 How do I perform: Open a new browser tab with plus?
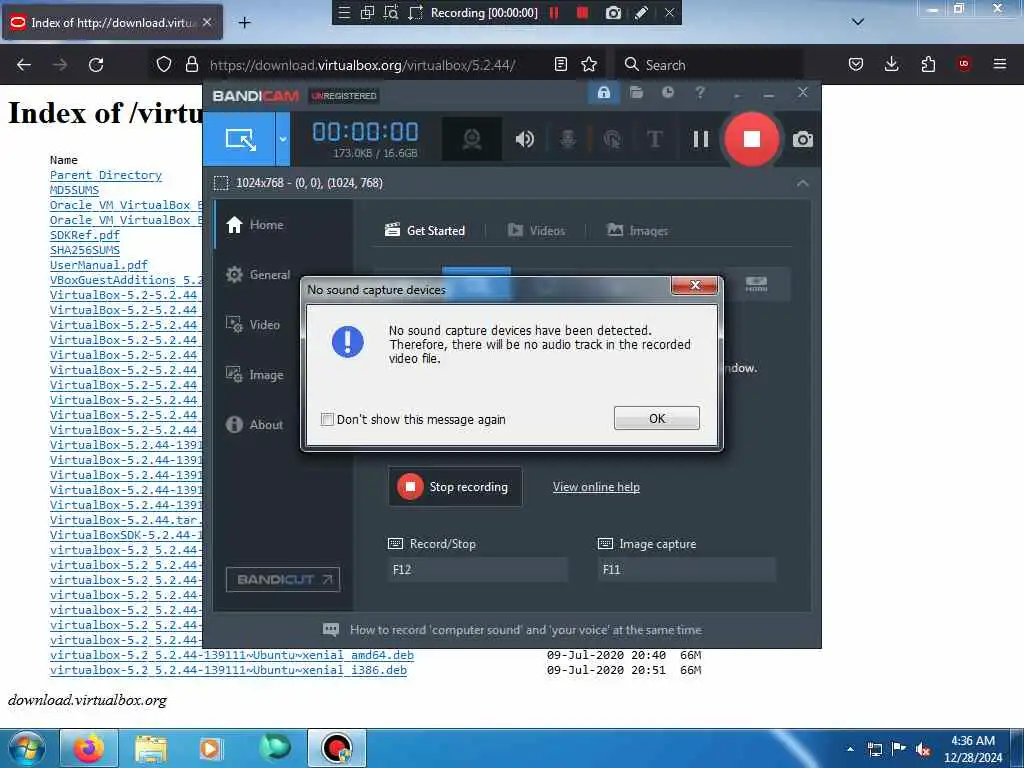(244, 23)
